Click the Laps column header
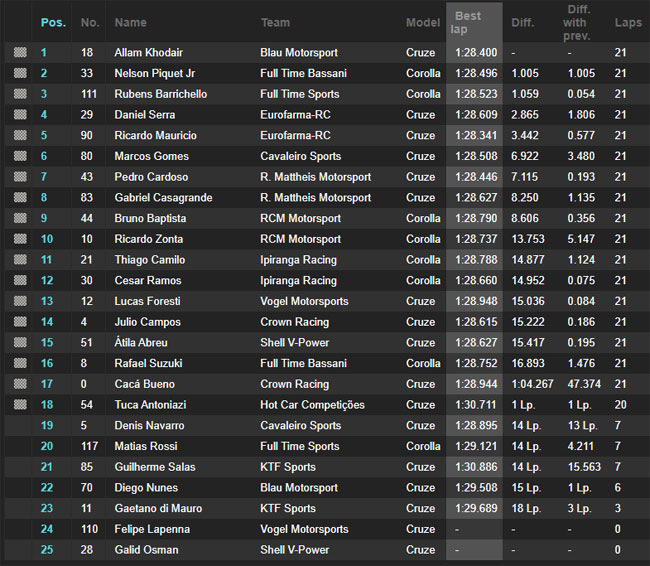 pos(628,22)
